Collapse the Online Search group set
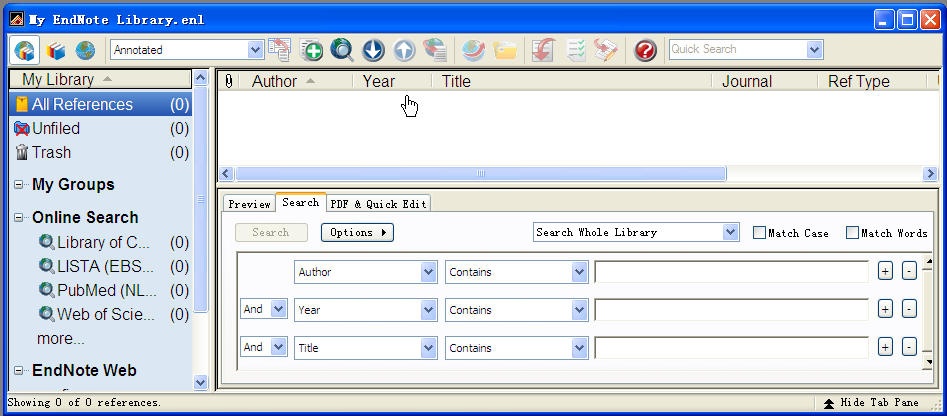The image size is (947, 416). [x=19, y=217]
